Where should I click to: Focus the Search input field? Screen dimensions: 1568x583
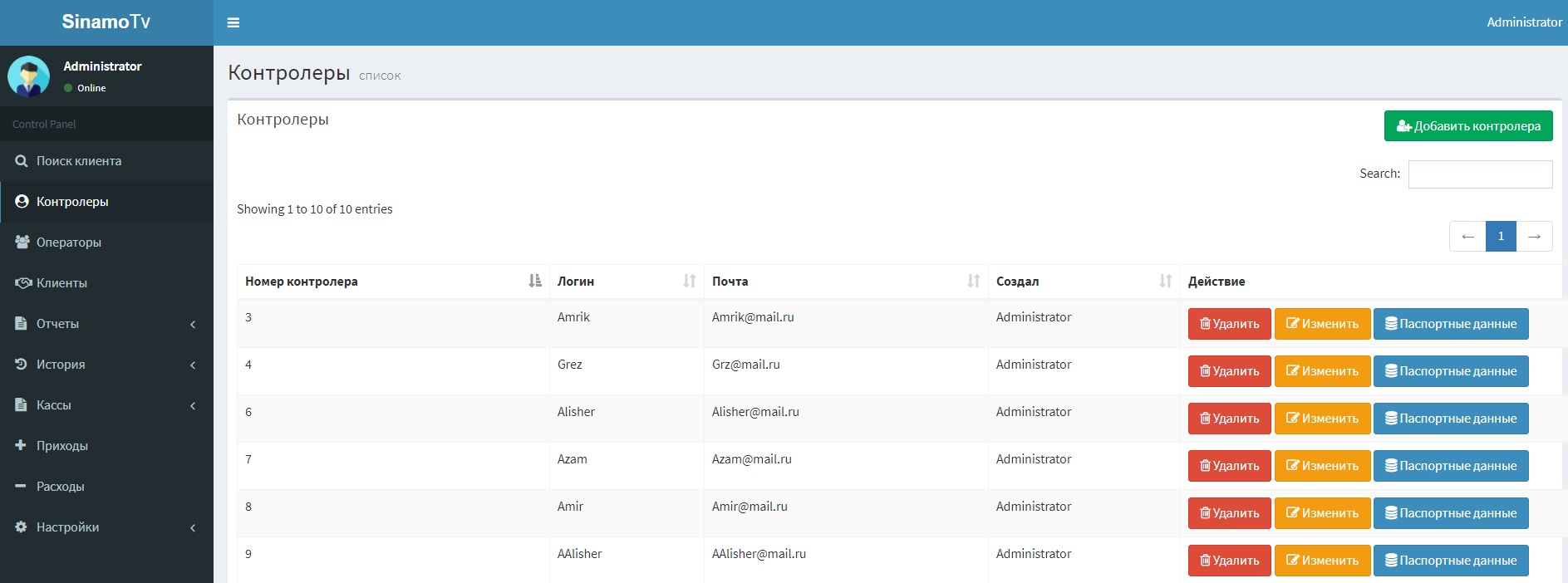1480,174
